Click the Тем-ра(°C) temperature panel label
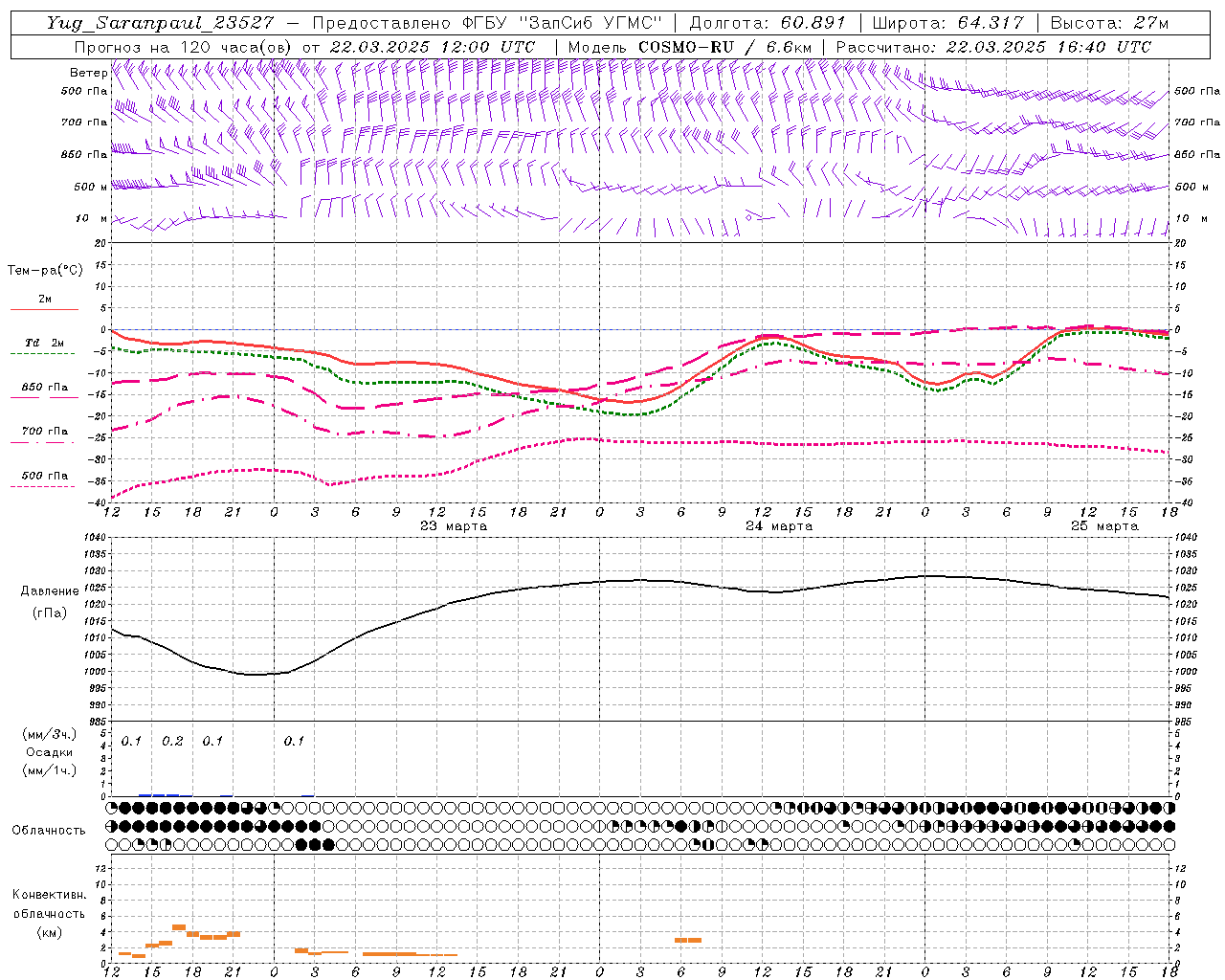1225x980 pixels. click(45, 271)
